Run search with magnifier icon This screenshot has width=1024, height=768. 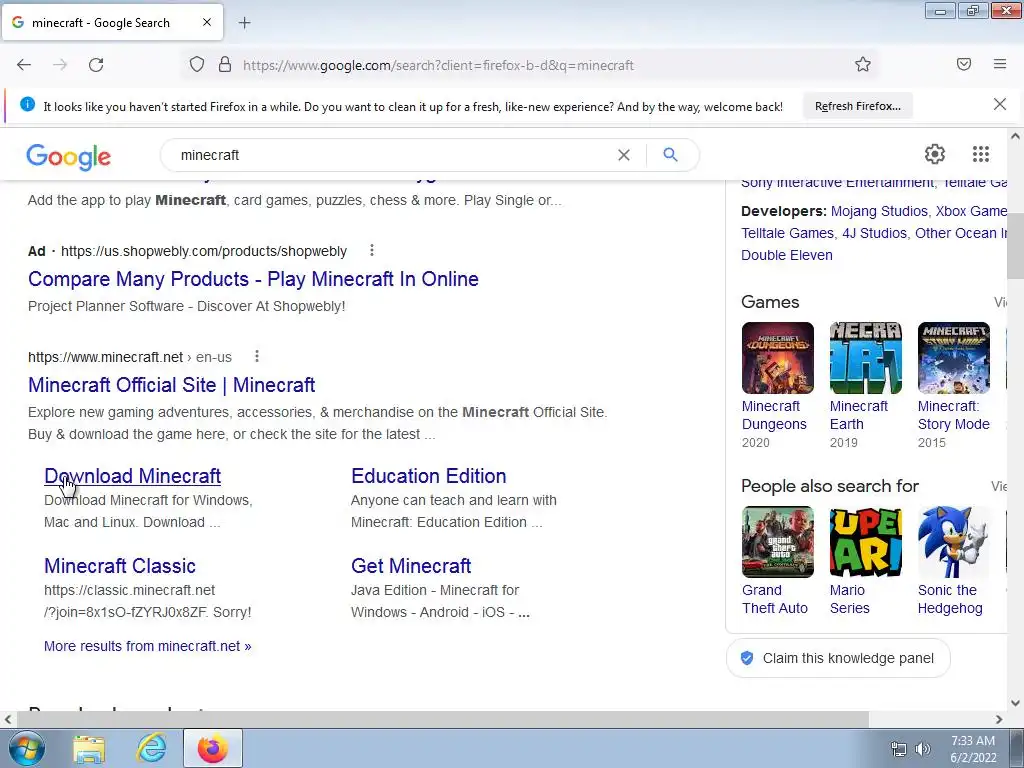tap(670, 155)
